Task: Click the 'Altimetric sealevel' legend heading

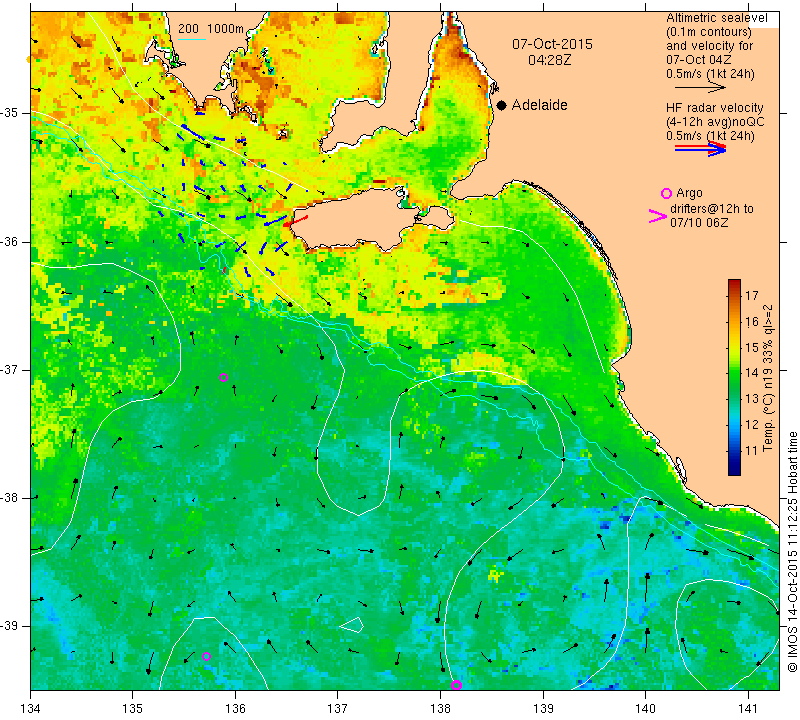Action: point(716,18)
